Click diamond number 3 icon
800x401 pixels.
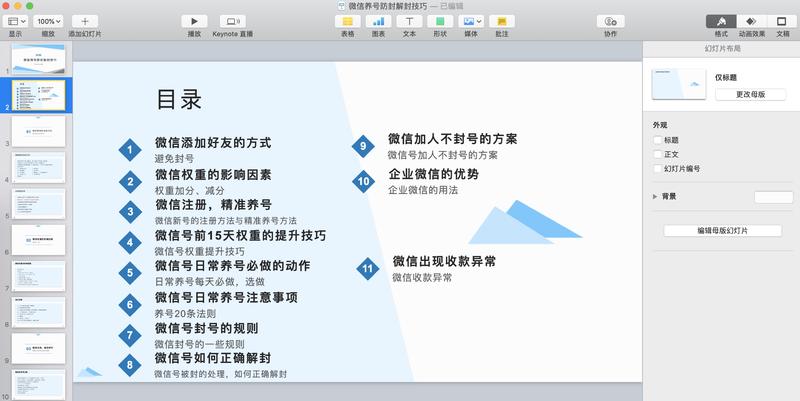tap(130, 212)
